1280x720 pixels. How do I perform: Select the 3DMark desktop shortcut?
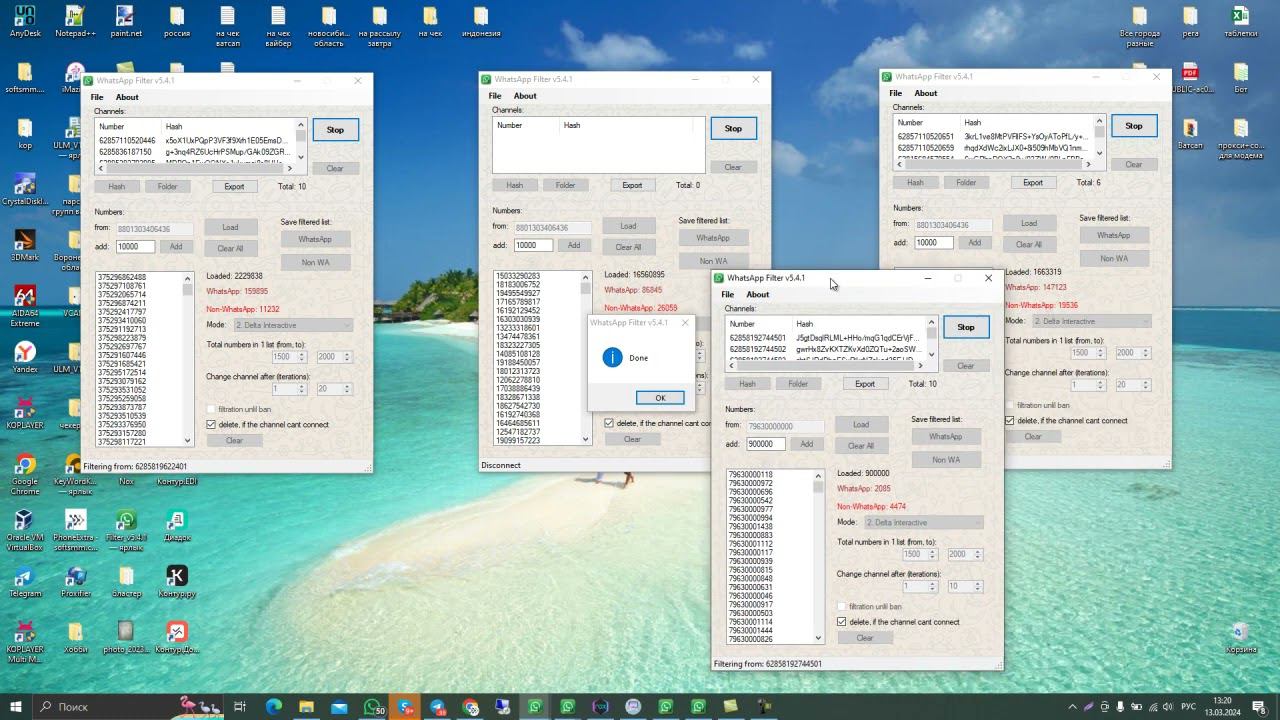coord(25,246)
